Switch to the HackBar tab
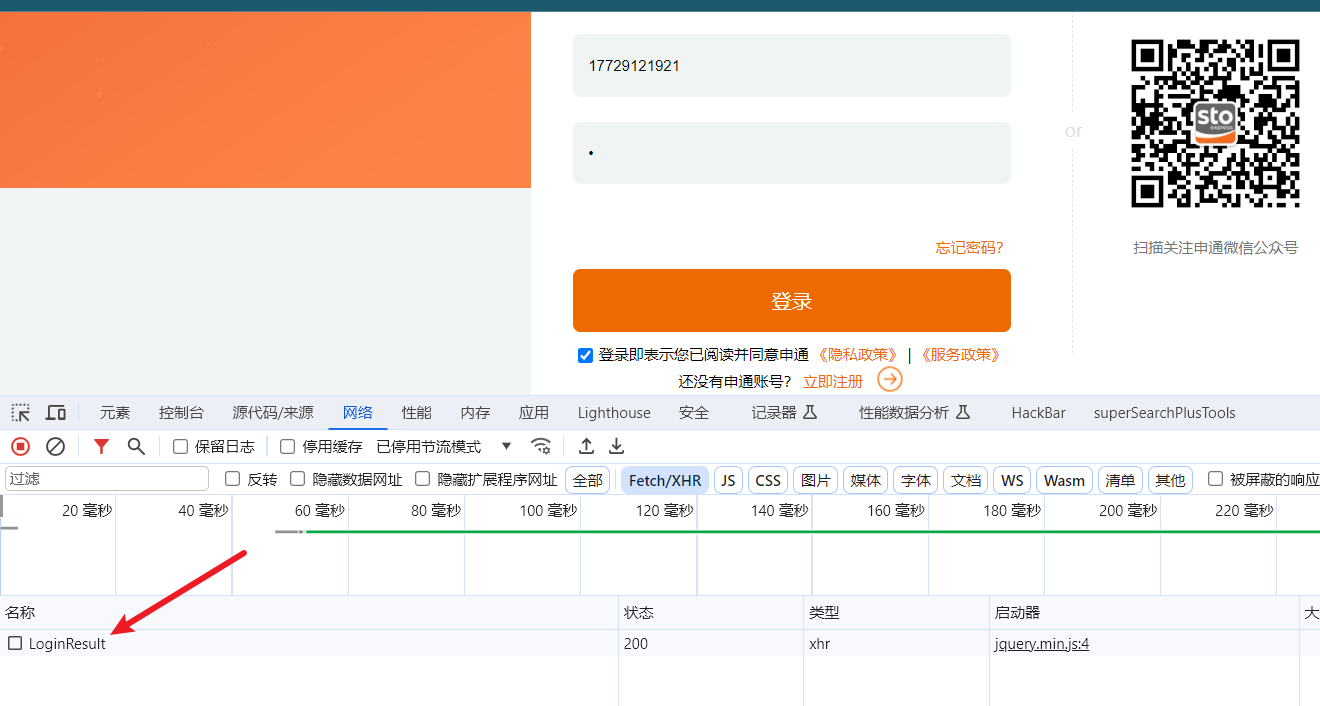The height and width of the screenshot is (706, 1320). (1039, 413)
